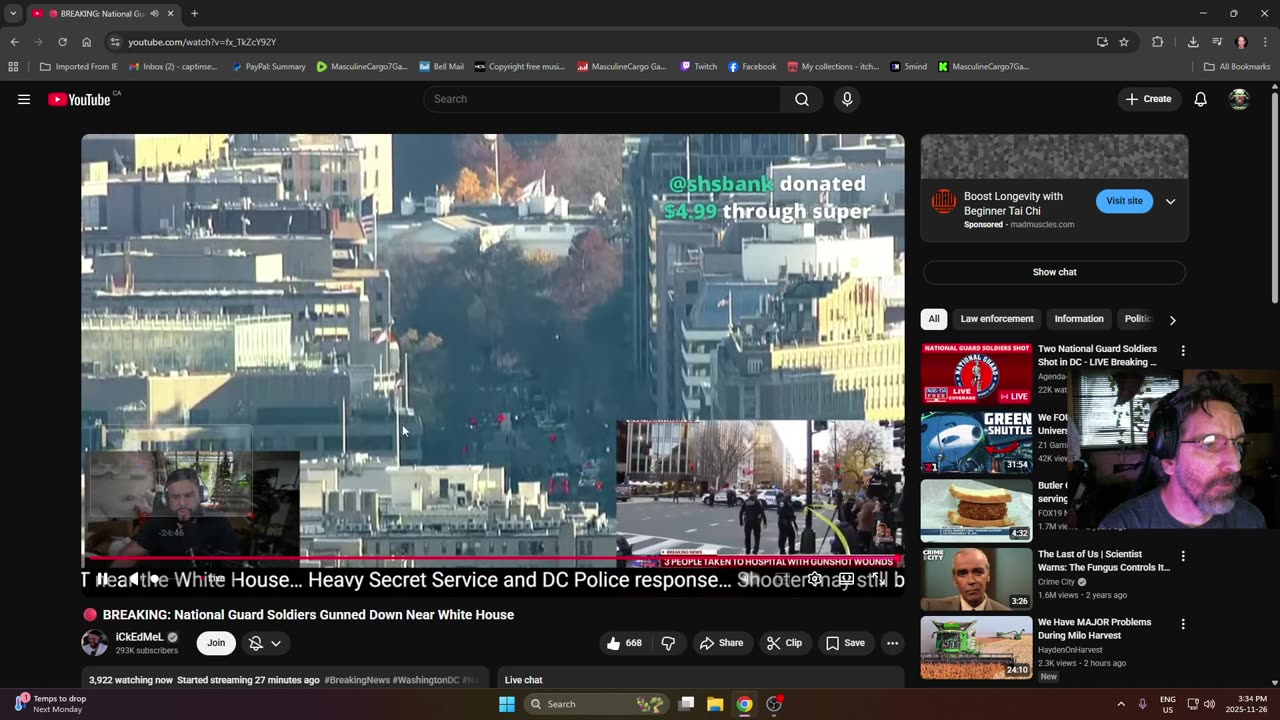Open options for Two National Guard Soldiers video
This screenshot has width=1280, height=720.
click(x=1183, y=351)
